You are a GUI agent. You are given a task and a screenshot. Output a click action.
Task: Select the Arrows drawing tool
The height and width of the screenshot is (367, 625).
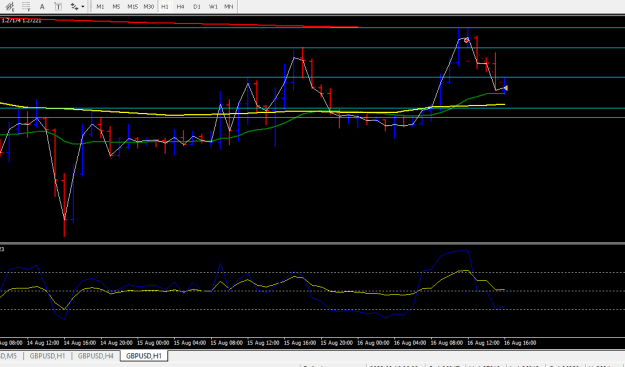click(75, 6)
